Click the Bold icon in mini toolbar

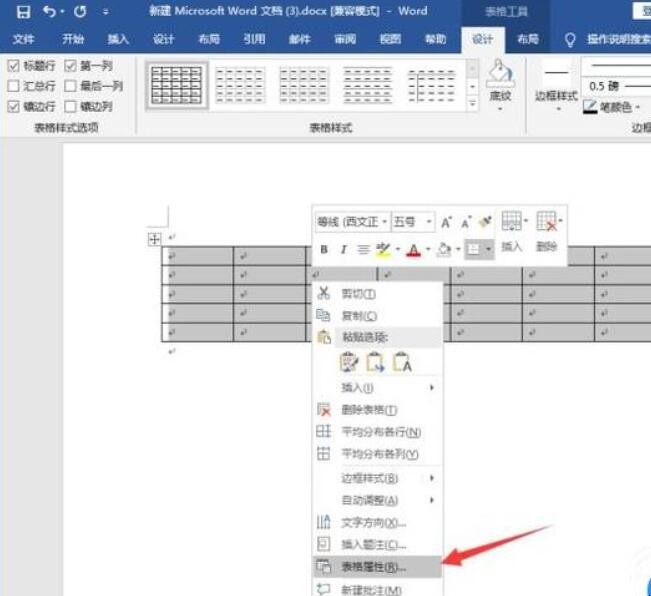point(324,249)
